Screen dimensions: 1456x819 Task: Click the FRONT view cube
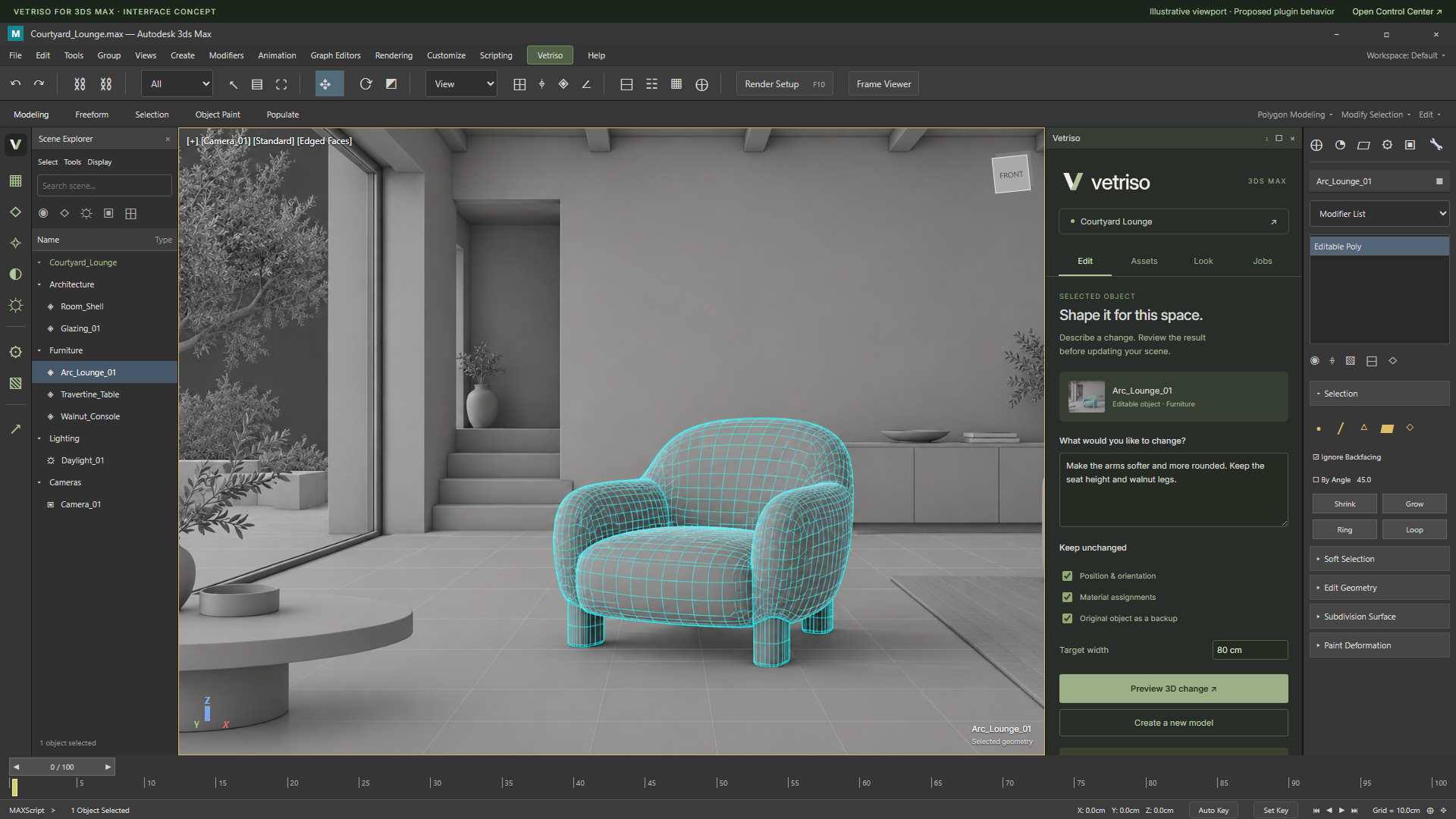pyautogui.click(x=1011, y=174)
